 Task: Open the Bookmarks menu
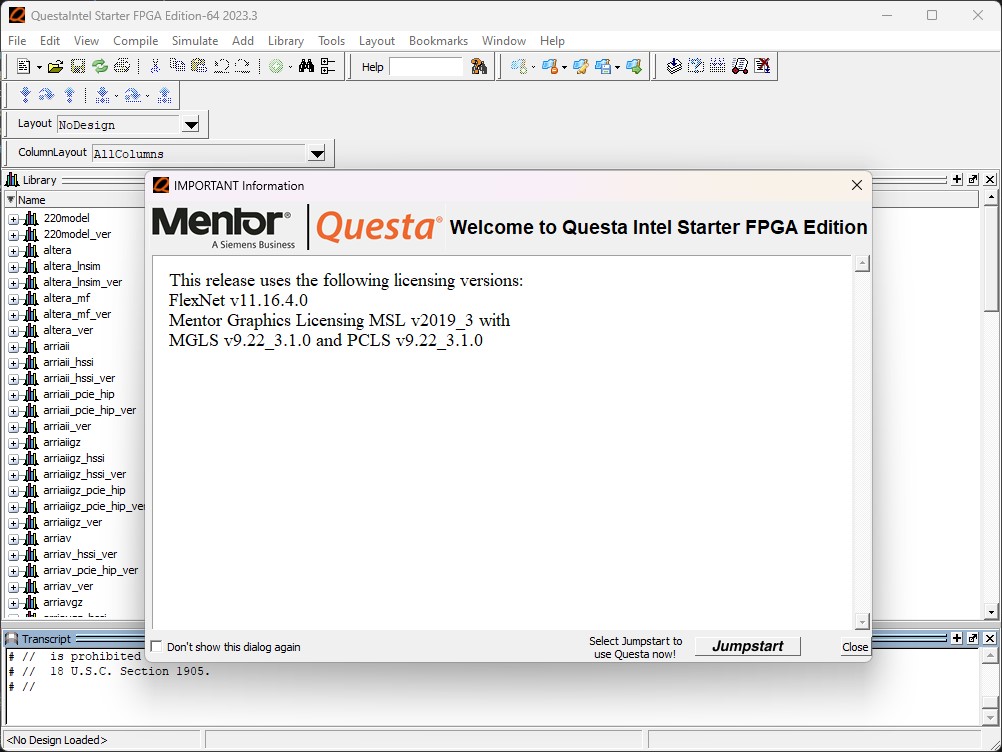tap(438, 41)
